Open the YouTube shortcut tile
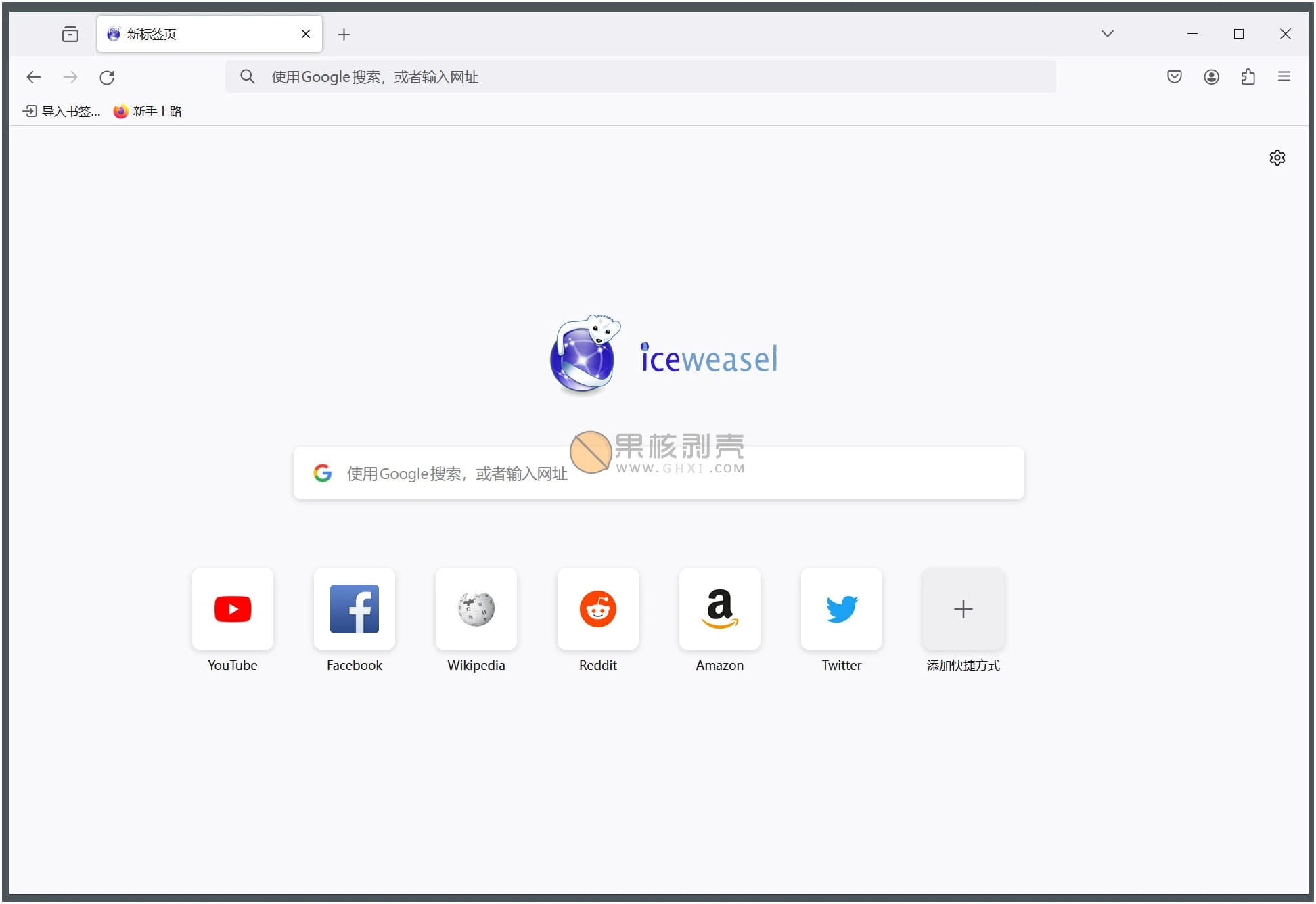The height and width of the screenshot is (904, 1316). pos(233,609)
